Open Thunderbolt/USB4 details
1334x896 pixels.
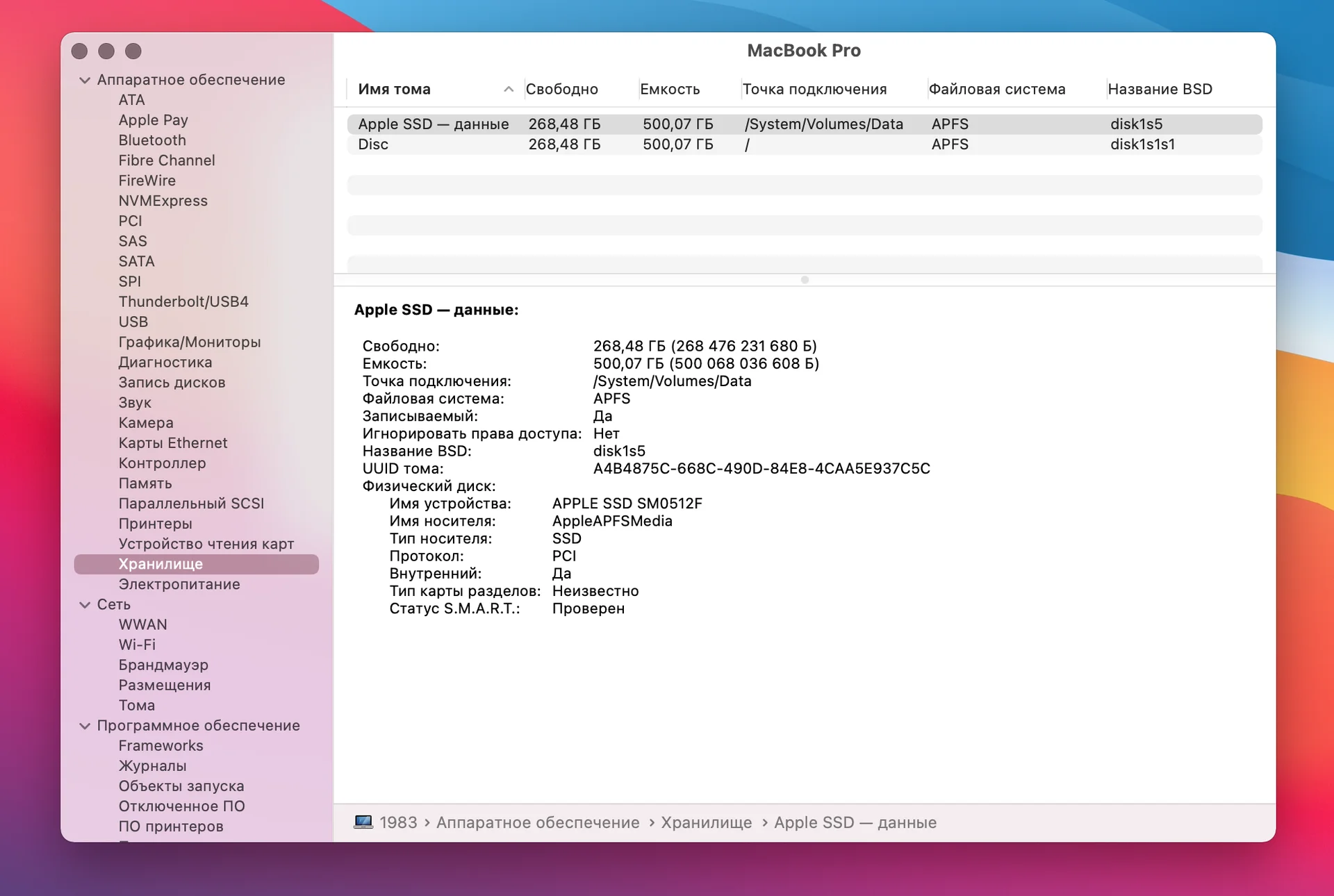coord(183,301)
